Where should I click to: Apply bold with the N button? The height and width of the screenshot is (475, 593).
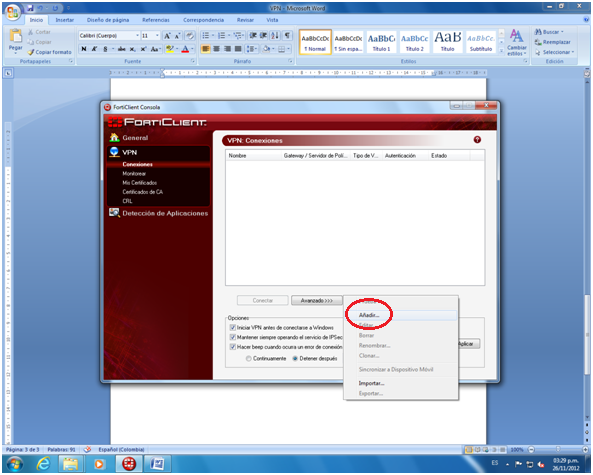[84, 49]
